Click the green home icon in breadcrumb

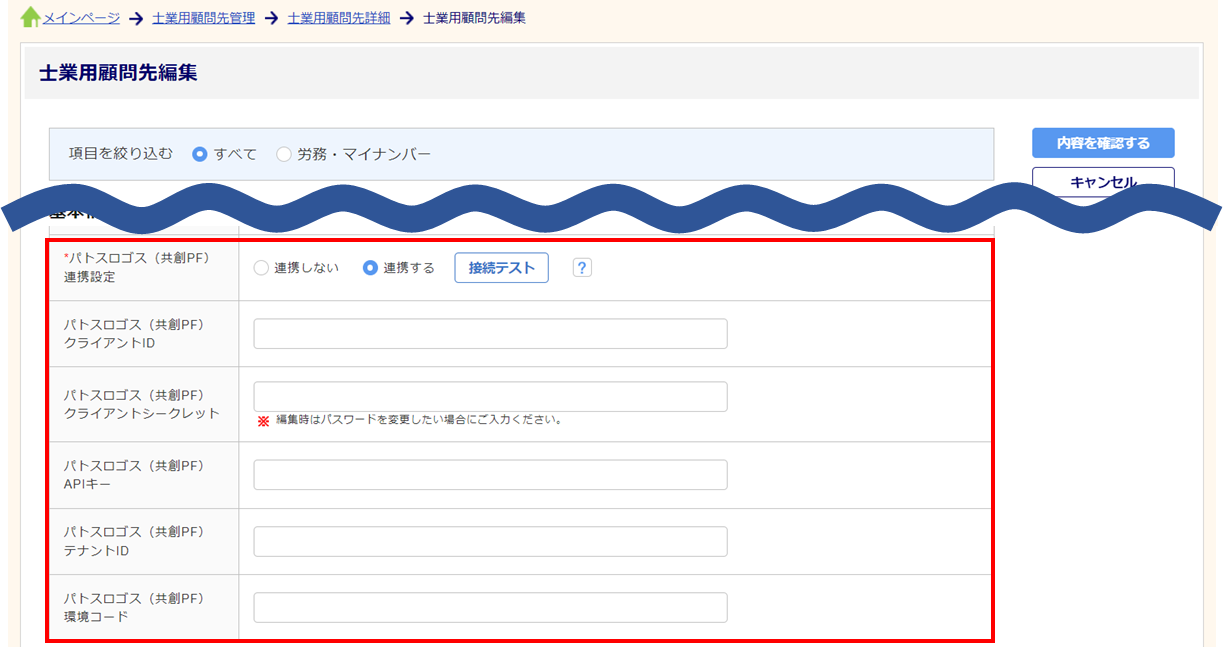(30, 18)
